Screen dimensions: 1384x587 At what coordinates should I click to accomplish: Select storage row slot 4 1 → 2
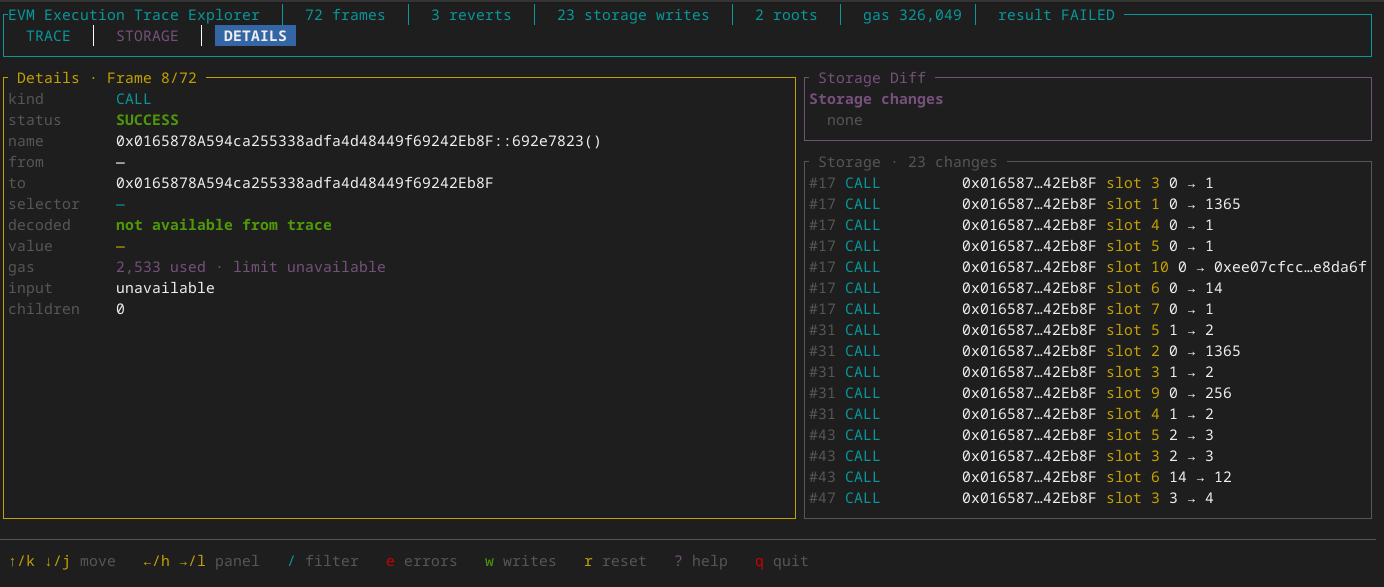(1087, 414)
